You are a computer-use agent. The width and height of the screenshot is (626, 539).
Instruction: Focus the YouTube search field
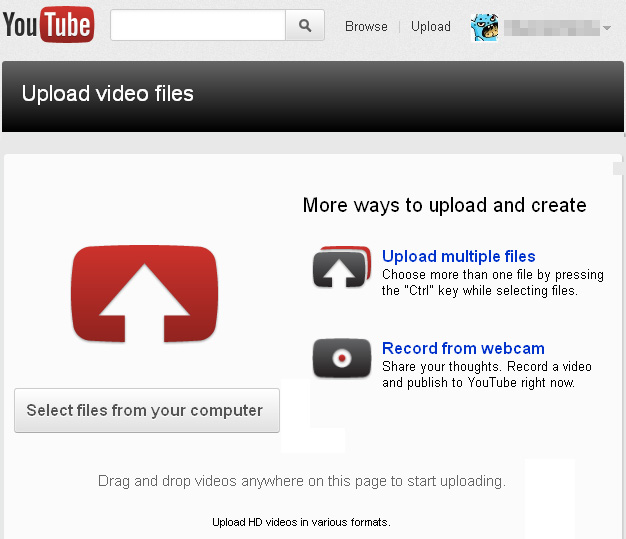198,25
